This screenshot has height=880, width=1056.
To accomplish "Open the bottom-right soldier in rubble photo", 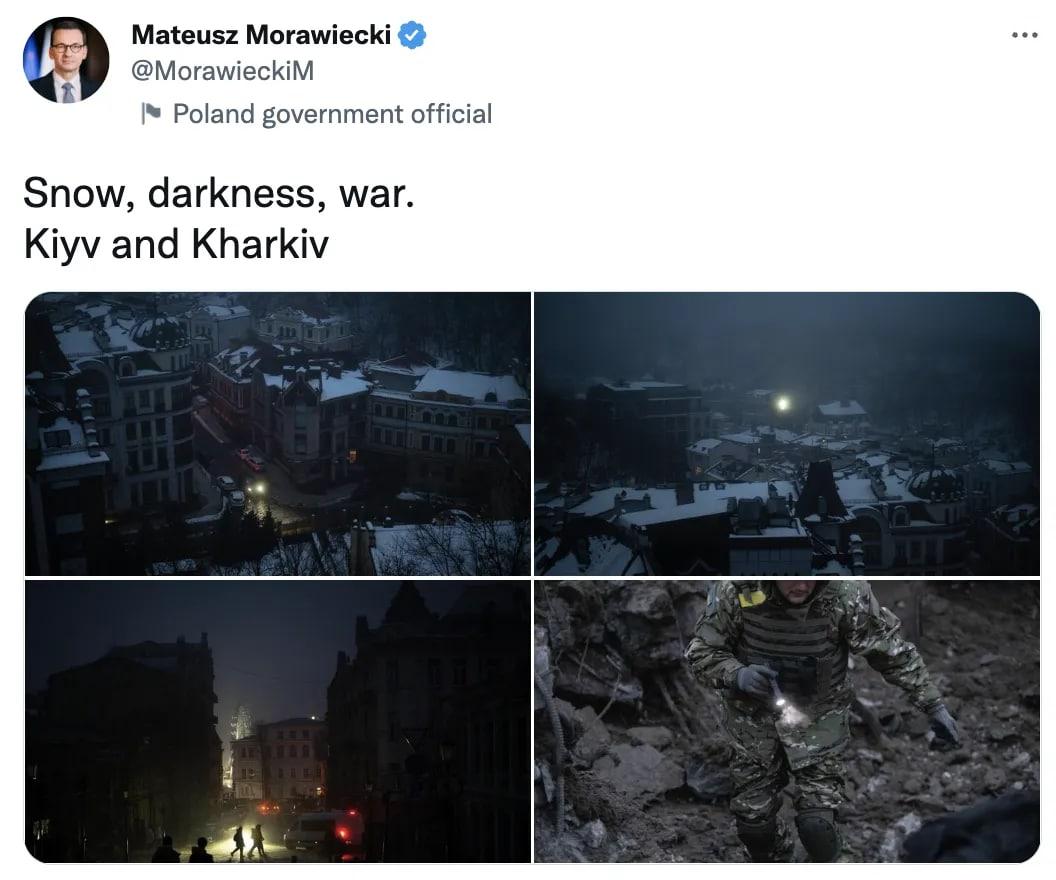I will (787, 721).
